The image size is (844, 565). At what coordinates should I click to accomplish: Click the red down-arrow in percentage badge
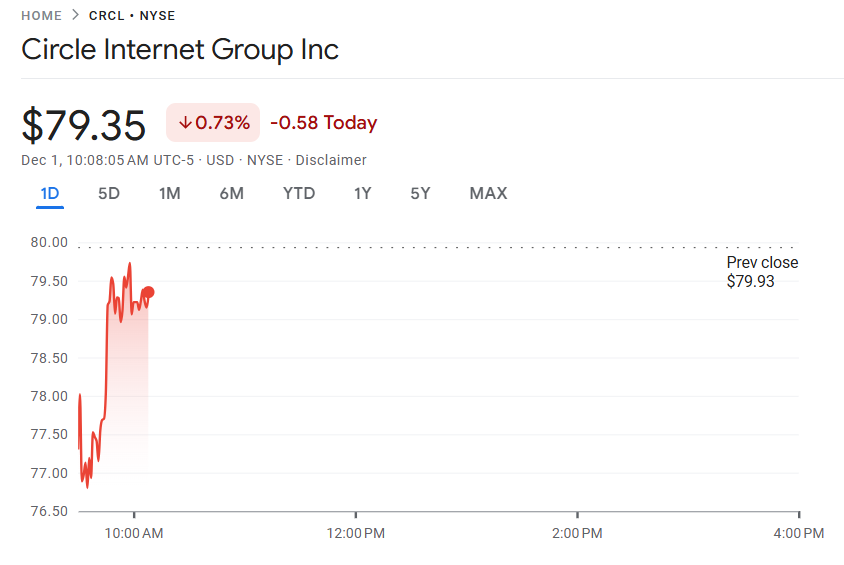click(185, 123)
